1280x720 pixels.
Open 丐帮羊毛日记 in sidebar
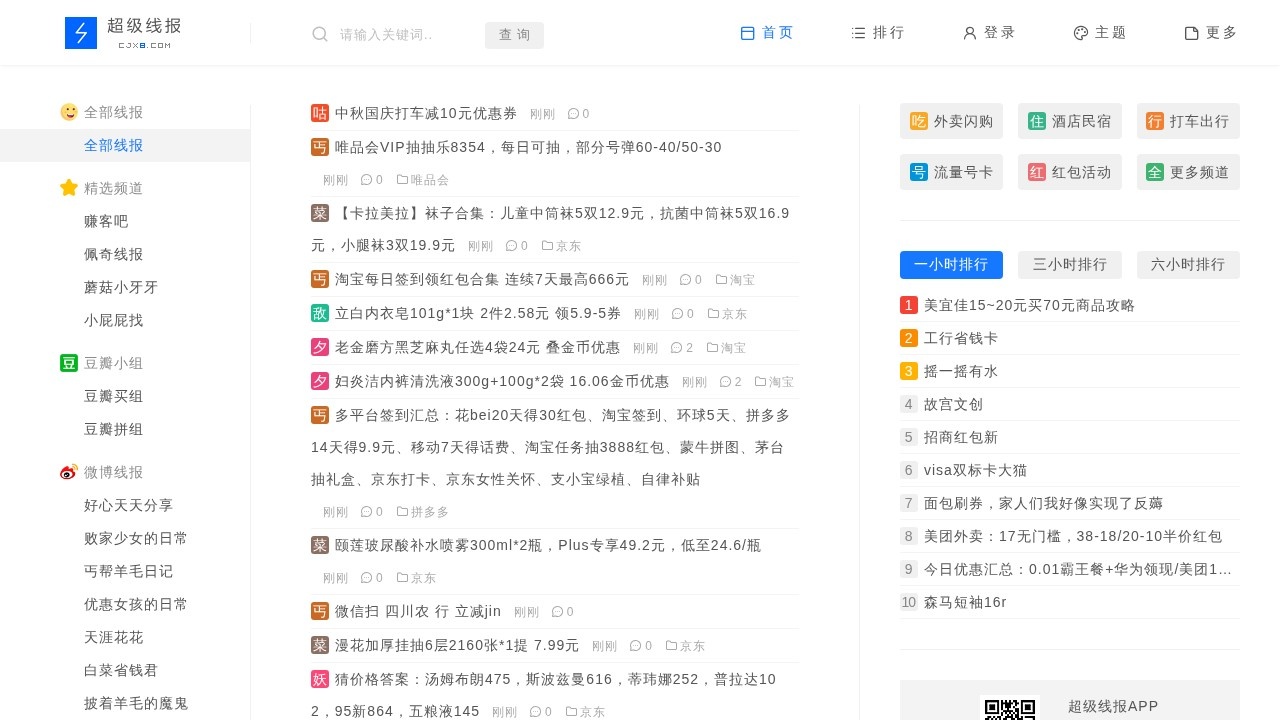pyautogui.click(x=129, y=571)
